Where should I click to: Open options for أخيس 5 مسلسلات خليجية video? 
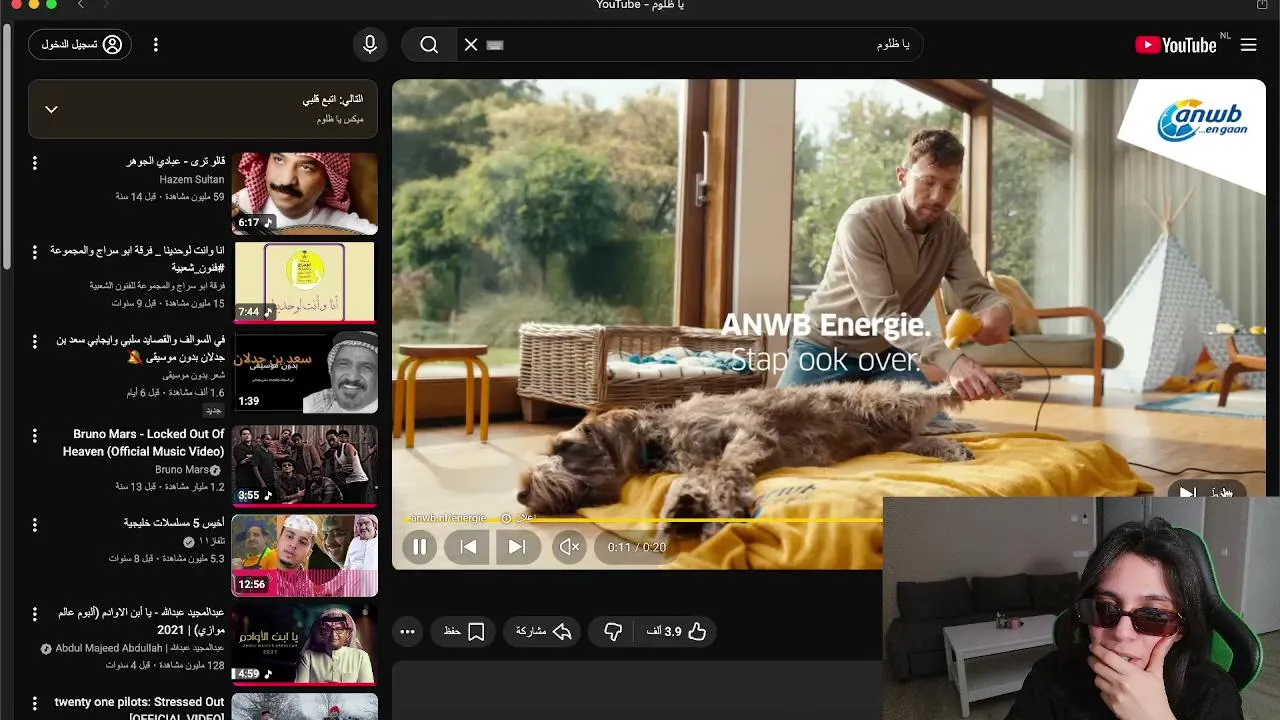tap(34, 525)
